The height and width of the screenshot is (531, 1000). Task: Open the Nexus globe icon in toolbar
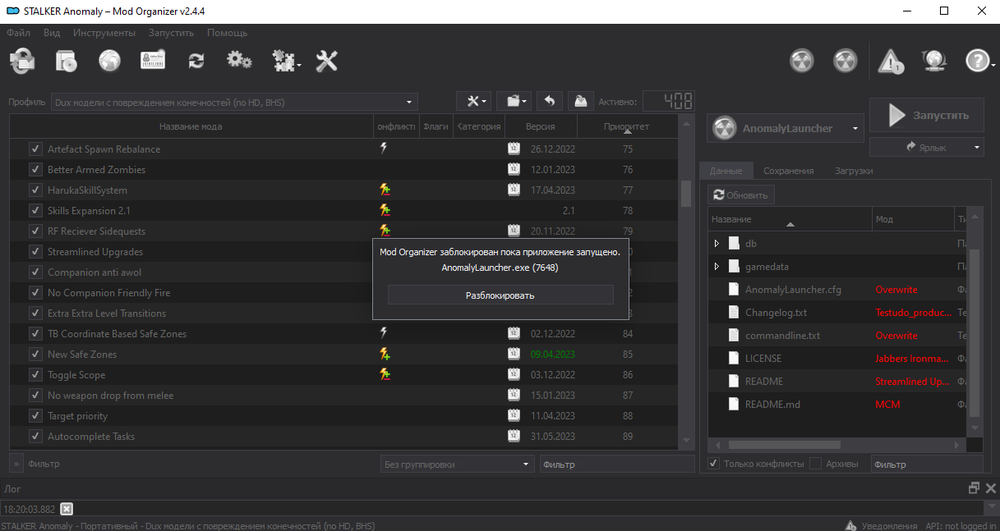click(x=109, y=61)
